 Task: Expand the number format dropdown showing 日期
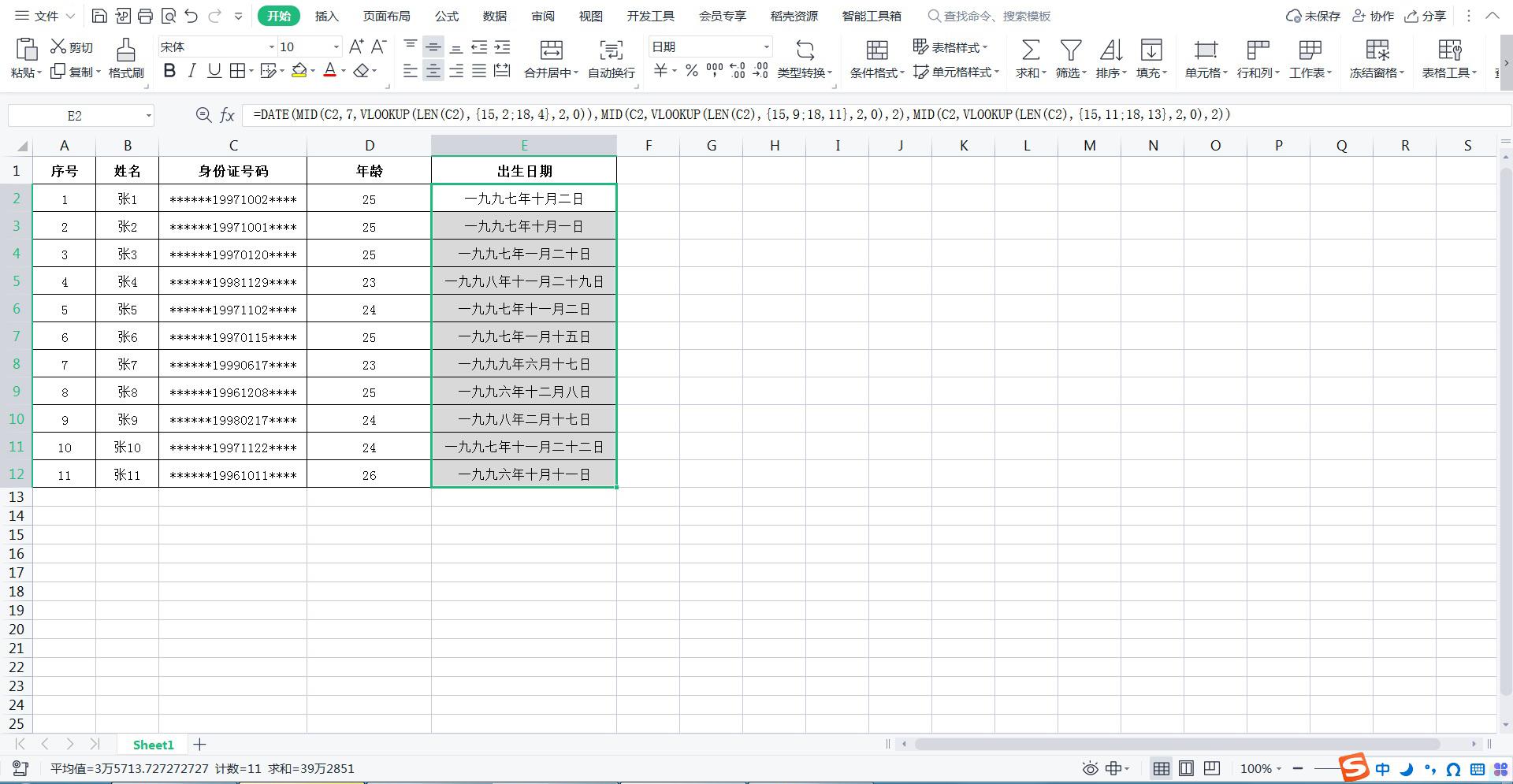click(765, 47)
